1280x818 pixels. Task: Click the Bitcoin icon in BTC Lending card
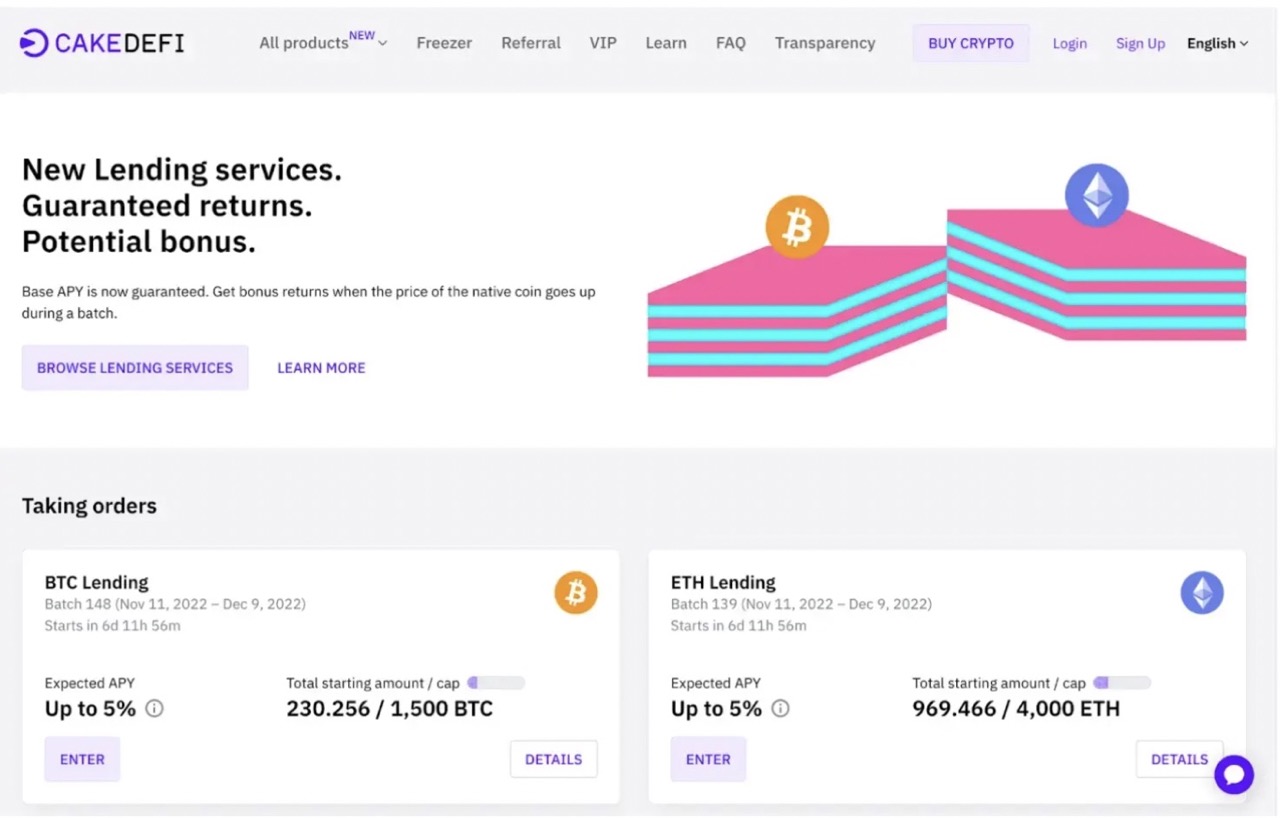click(x=576, y=593)
